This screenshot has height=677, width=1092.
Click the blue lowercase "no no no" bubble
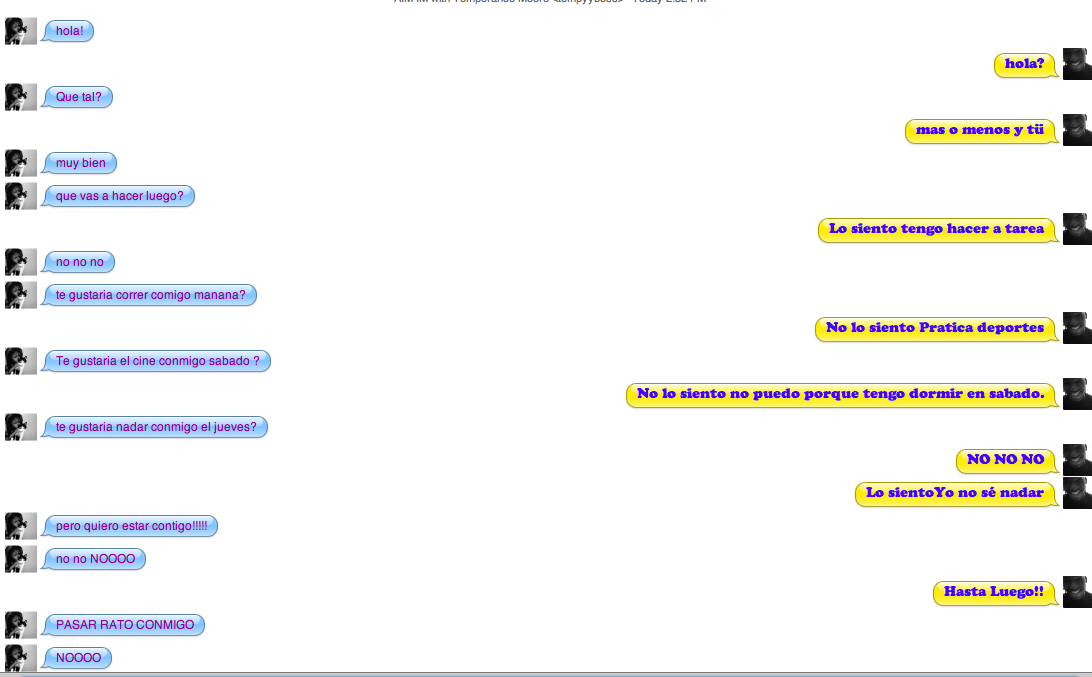click(x=79, y=262)
